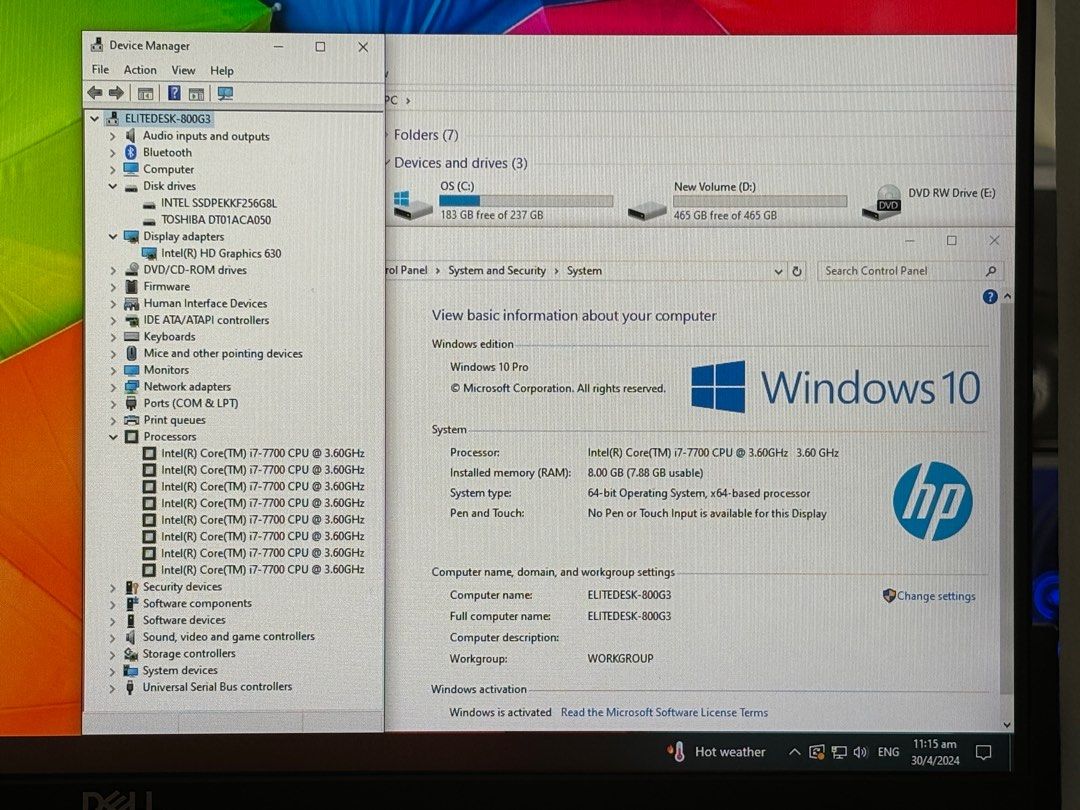
Task: Select the Scan for hardware changes icon
Action: pos(225,93)
